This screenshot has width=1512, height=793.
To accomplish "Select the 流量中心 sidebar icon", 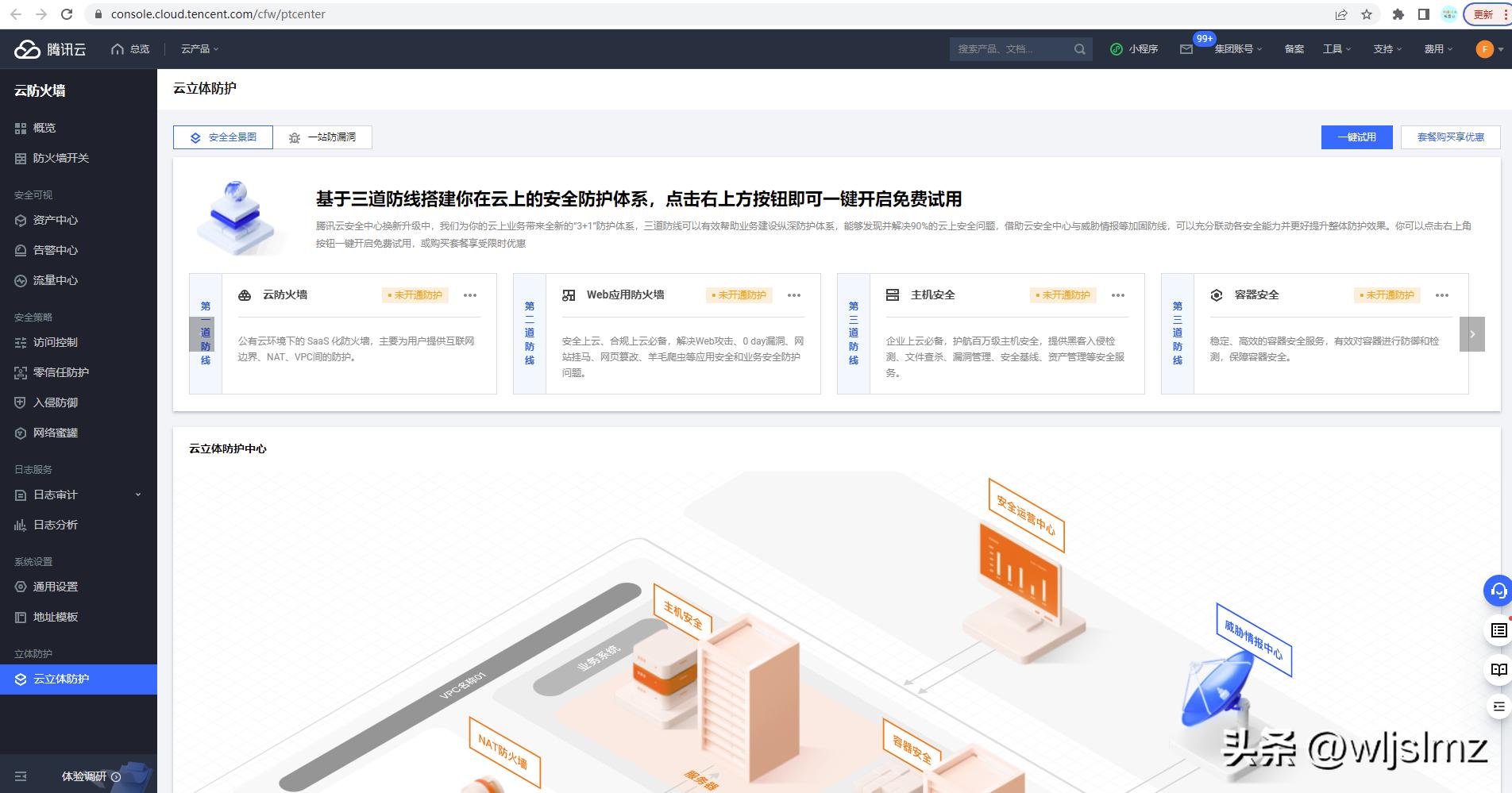I will [x=20, y=280].
